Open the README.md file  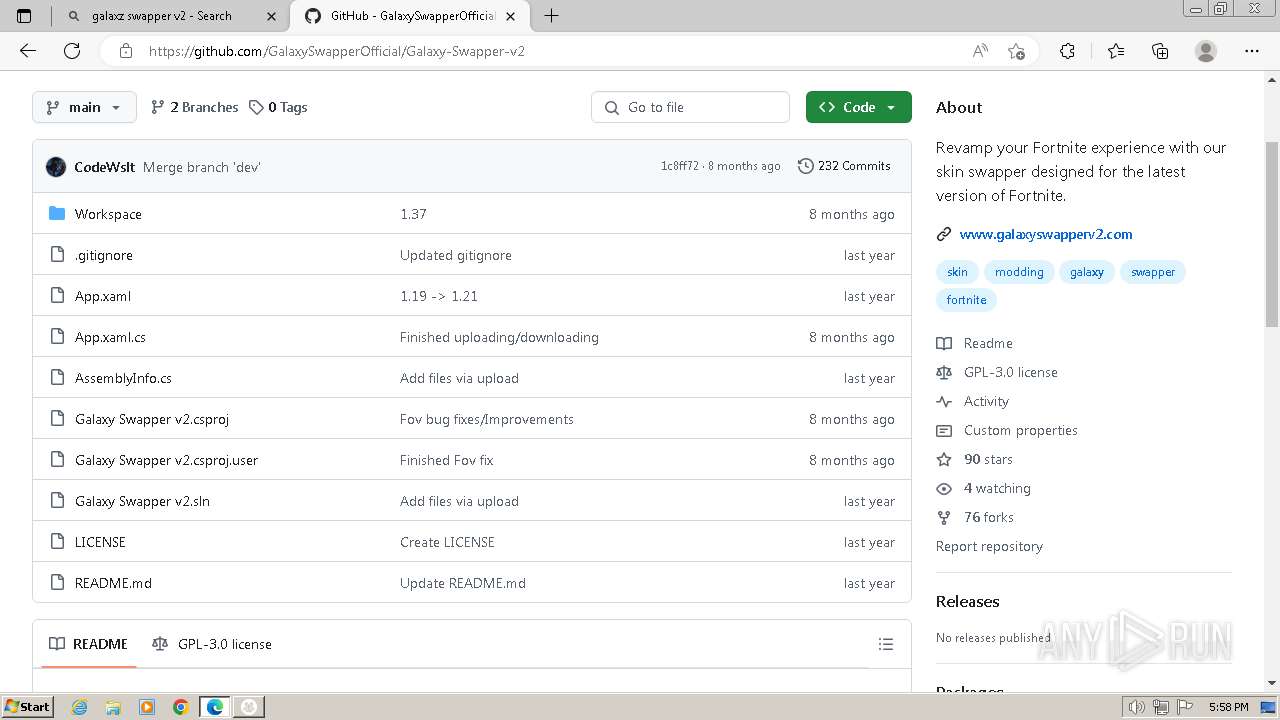click(113, 583)
